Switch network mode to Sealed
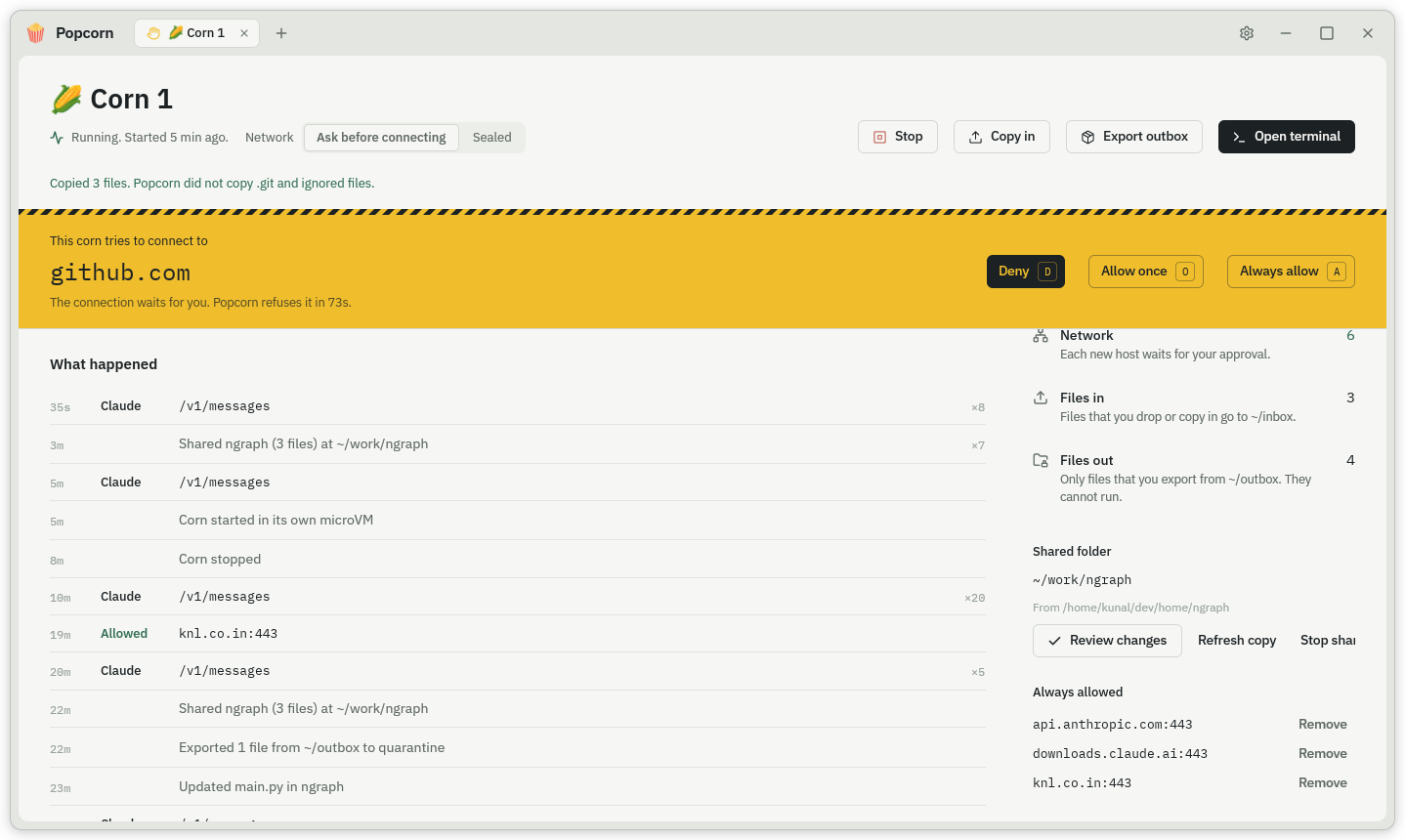Image resolution: width=1405 pixels, height=840 pixels. pyautogui.click(x=491, y=138)
